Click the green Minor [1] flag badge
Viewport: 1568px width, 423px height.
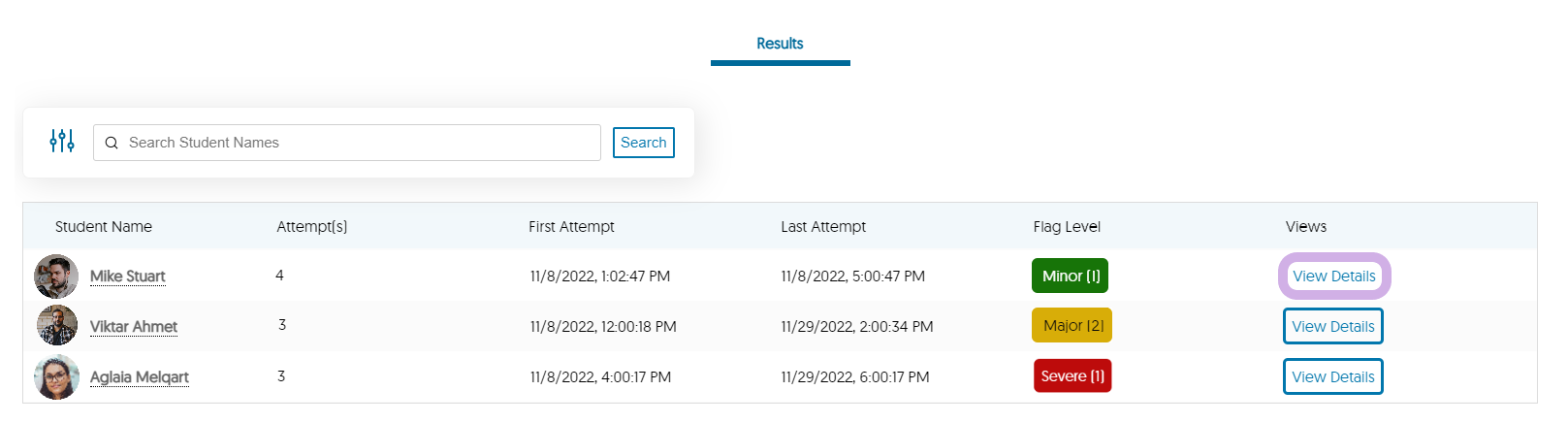tap(1071, 276)
